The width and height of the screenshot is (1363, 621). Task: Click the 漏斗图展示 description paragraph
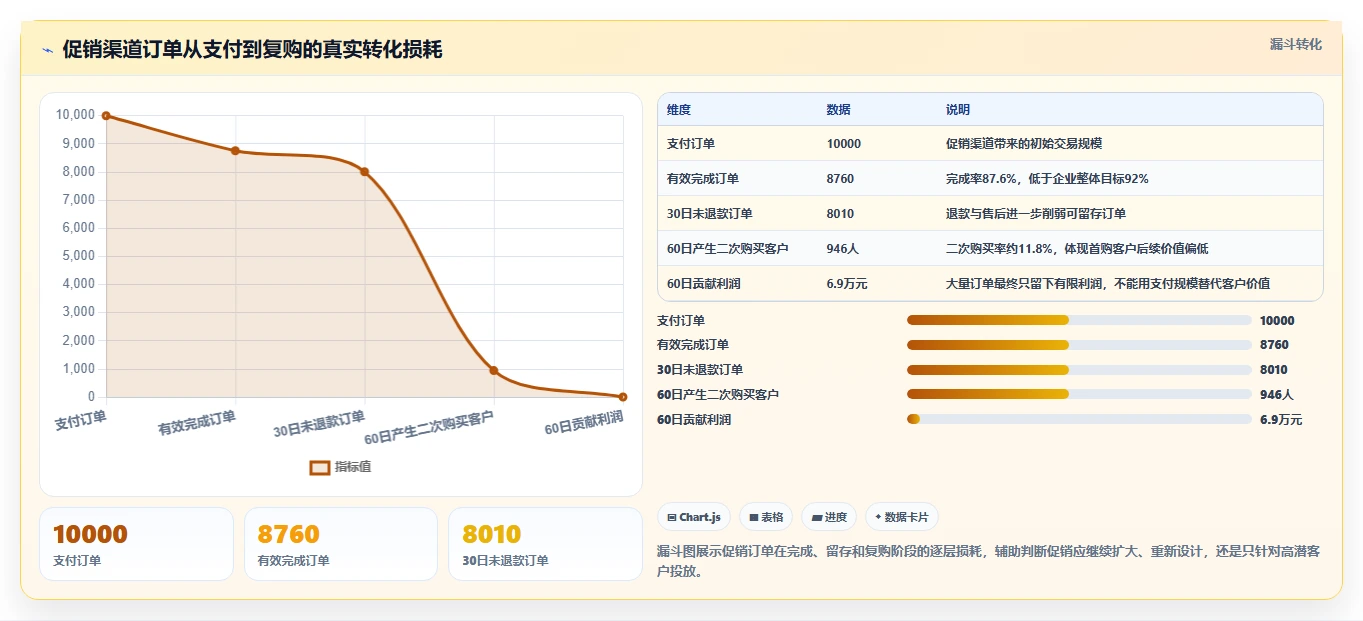(x=989, y=562)
